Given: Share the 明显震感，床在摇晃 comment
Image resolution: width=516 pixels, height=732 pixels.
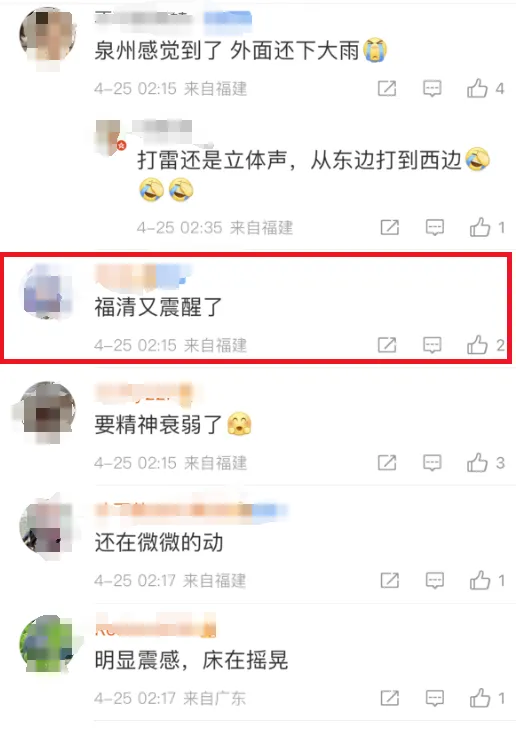Looking at the screenshot, I should point(389,698).
